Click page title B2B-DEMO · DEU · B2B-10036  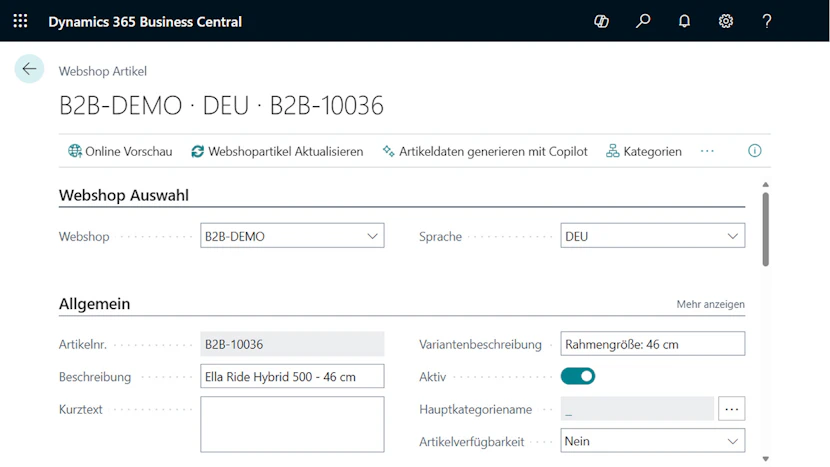click(221, 105)
